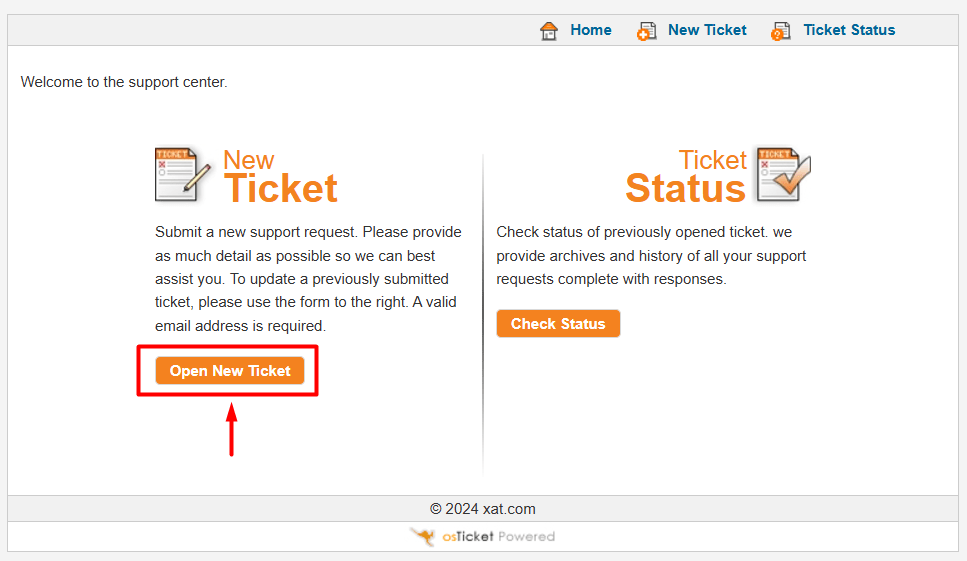Open the Ticket Status text link in the top navigation
The image size is (967, 561).
click(x=849, y=30)
